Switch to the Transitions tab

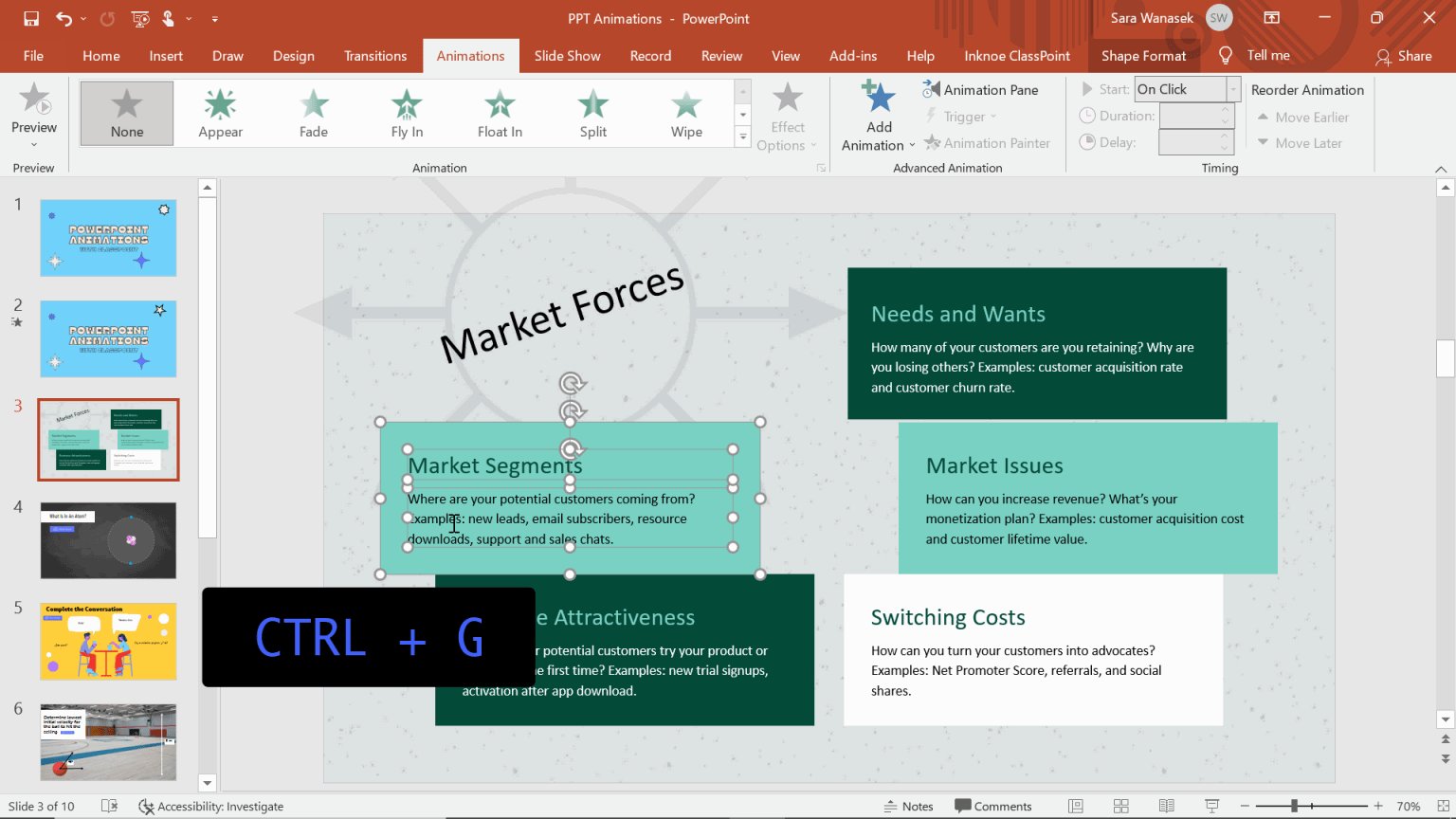(375, 56)
